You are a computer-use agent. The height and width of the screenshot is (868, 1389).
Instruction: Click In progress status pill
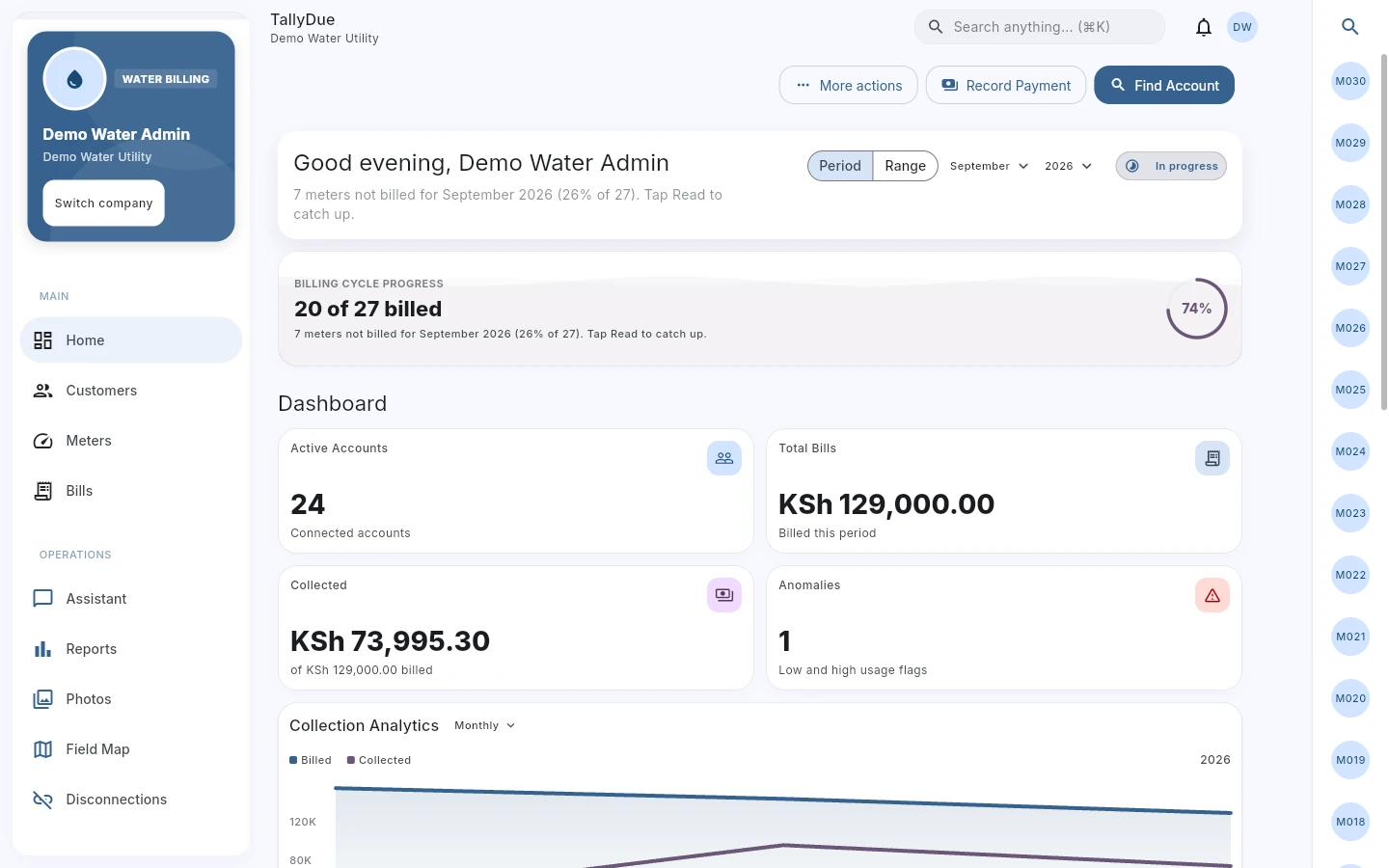point(1171,166)
